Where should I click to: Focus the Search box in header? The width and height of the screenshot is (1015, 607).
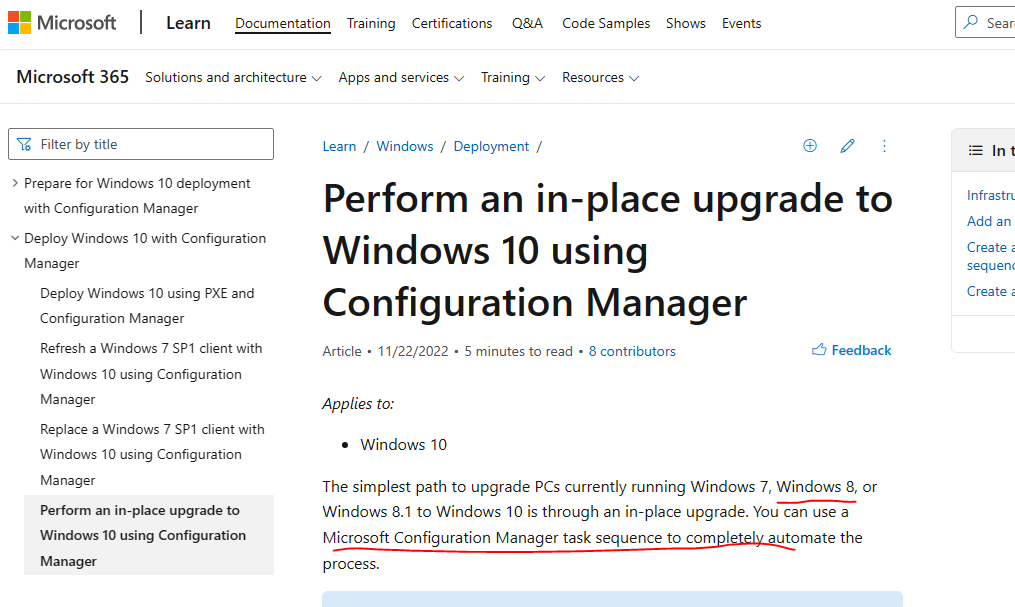pyautogui.click(x=985, y=22)
